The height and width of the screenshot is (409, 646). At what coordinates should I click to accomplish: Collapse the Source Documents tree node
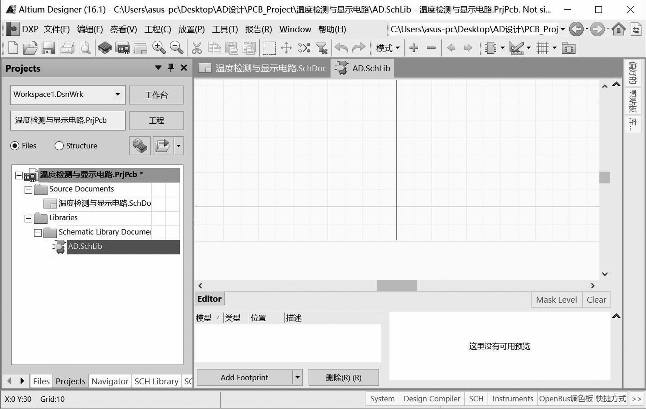(27, 189)
